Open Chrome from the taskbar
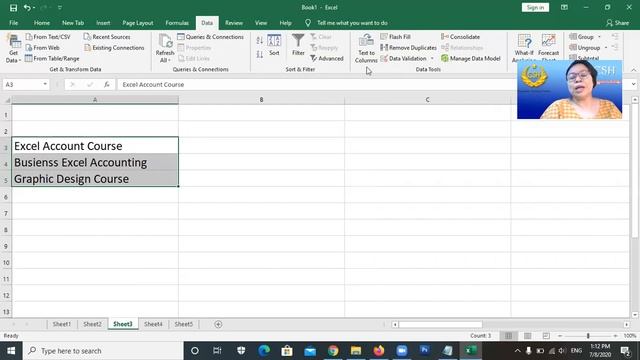Screen dimensions: 640x360 (333, 351)
